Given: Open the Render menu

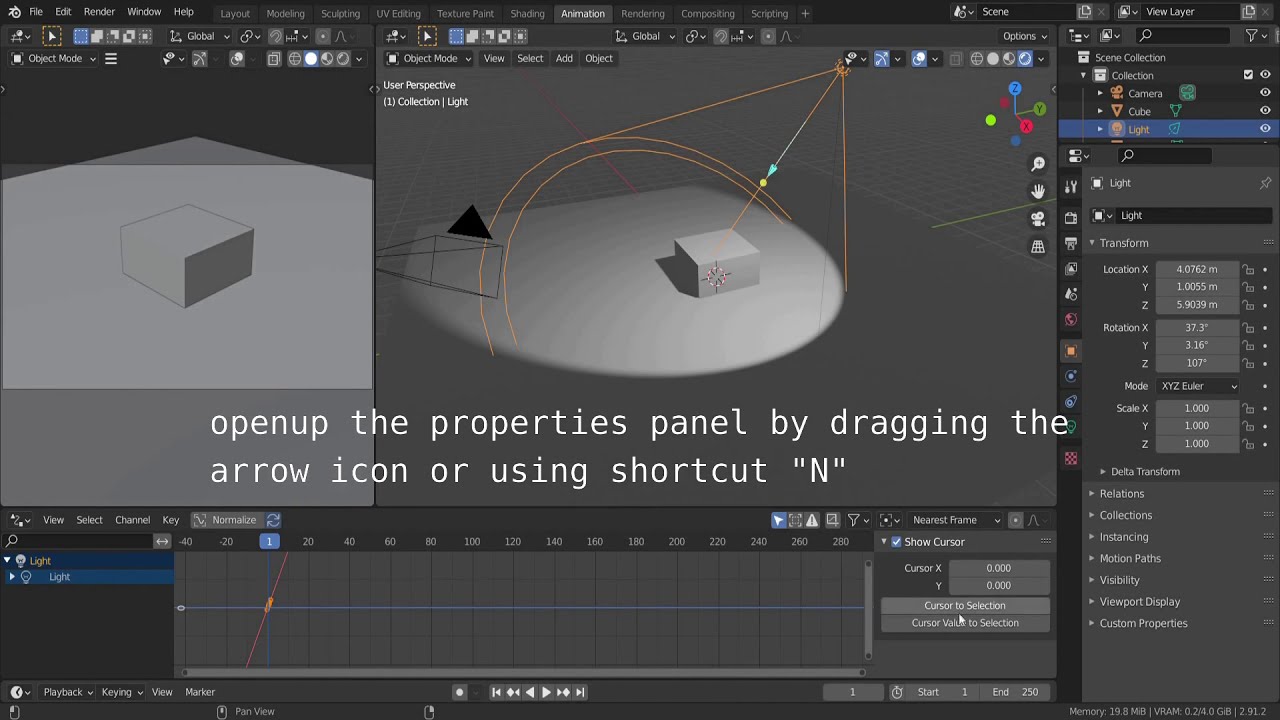Looking at the screenshot, I should (99, 12).
